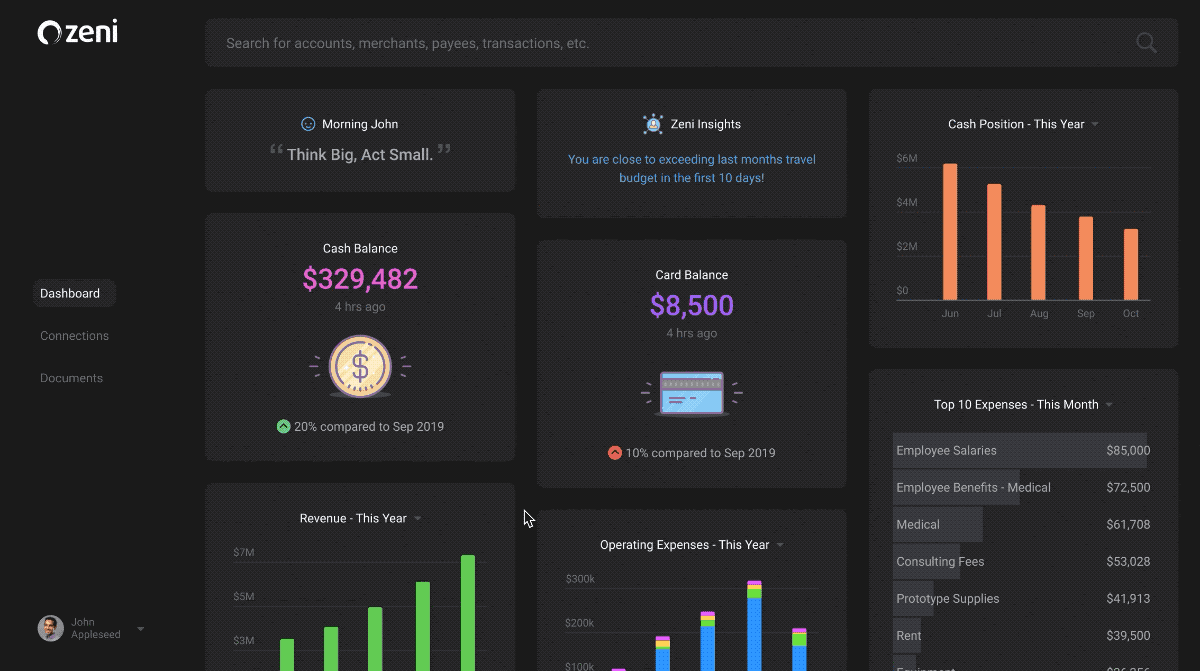The width and height of the screenshot is (1200, 671).
Task: Click inside the search input field
Action: (600, 43)
